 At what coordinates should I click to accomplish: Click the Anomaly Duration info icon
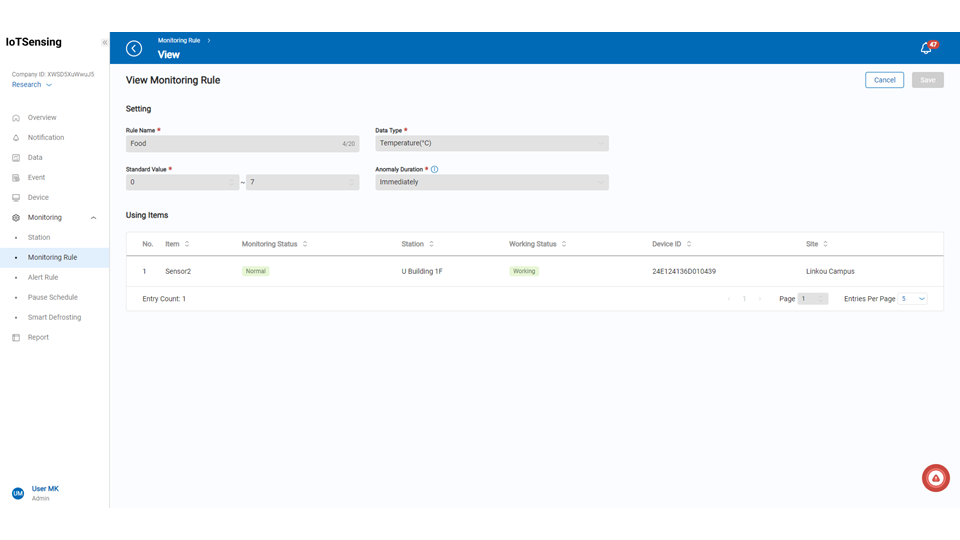click(x=435, y=170)
